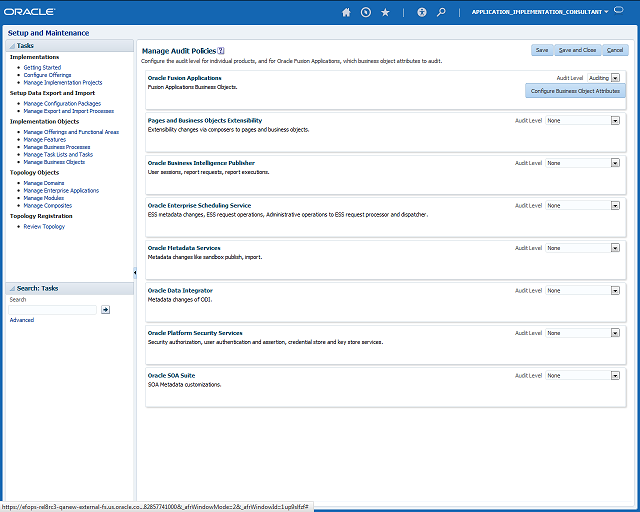
Task: Open Accessibility settings icon
Action: click(422, 12)
